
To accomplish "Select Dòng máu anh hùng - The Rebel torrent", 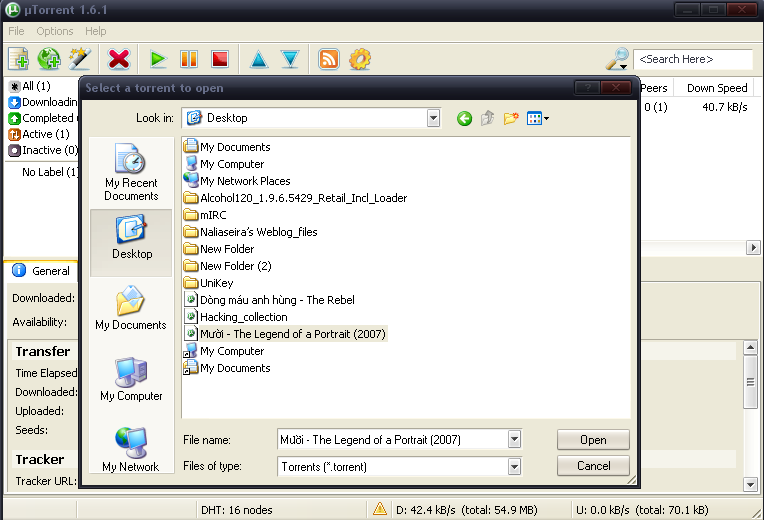I will (269, 300).
